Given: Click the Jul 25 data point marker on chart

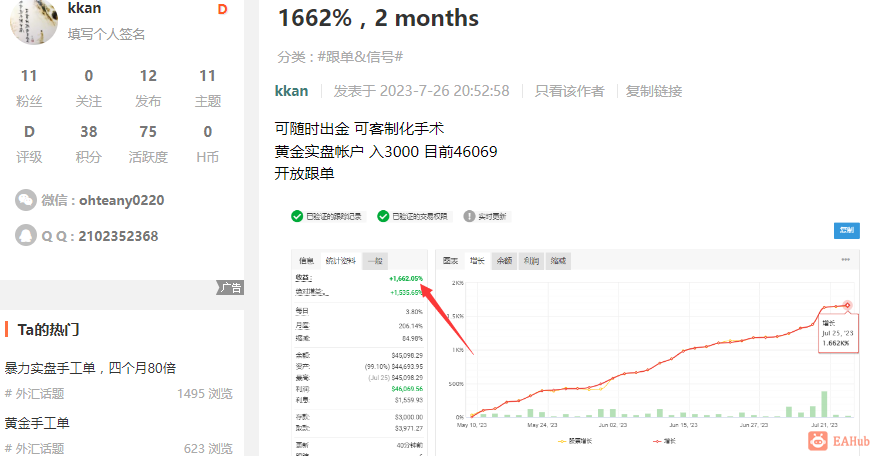Looking at the screenshot, I should (x=847, y=305).
